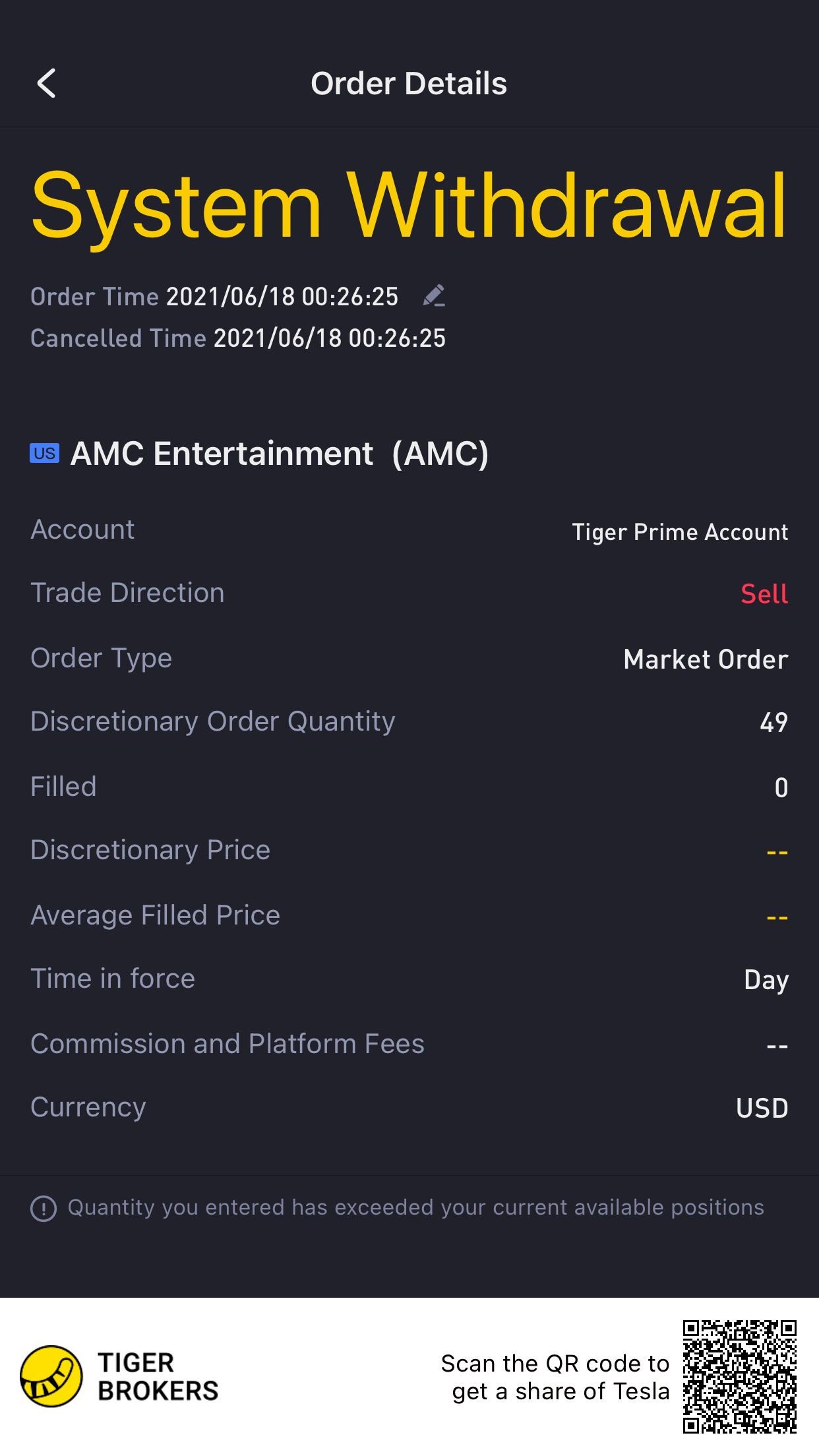The image size is (819, 1456).
Task: Tap the Cancelled Time timestamp
Action: (330, 338)
